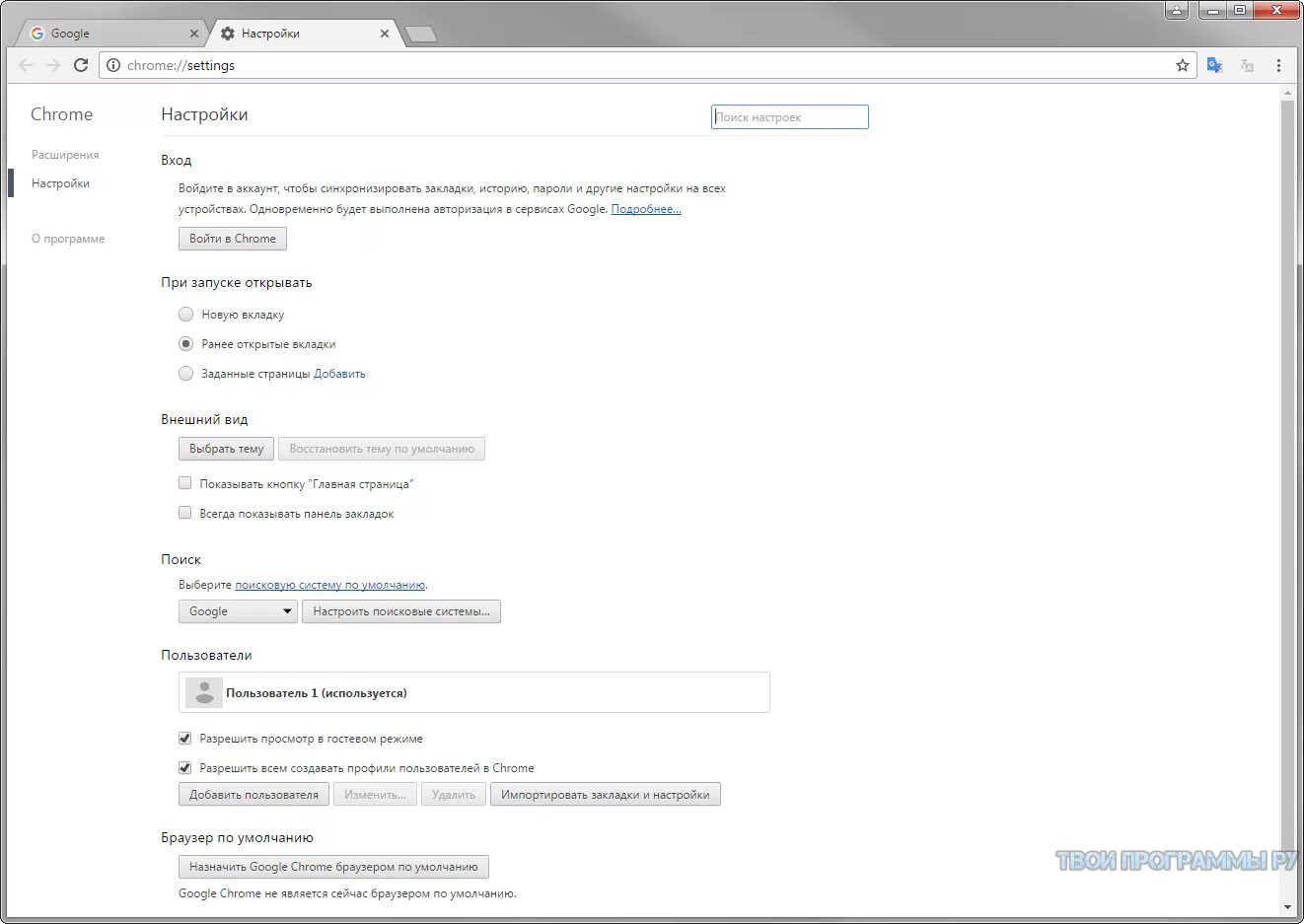Select the Заданные страницы radio option
1304x924 pixels.
click(x=185, y=374)
